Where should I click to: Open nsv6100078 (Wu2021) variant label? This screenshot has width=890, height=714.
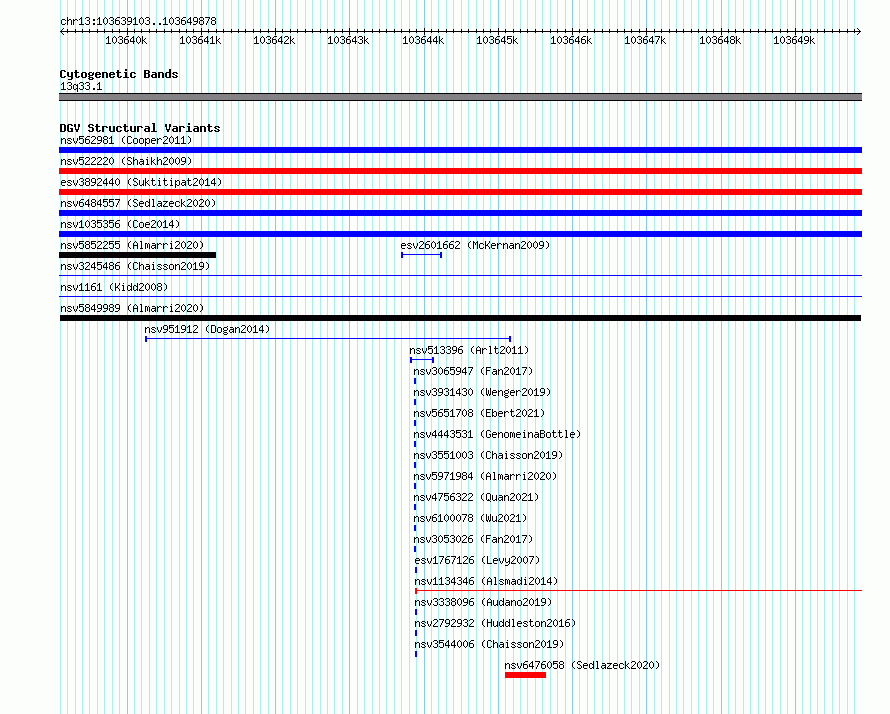(470, 518)
